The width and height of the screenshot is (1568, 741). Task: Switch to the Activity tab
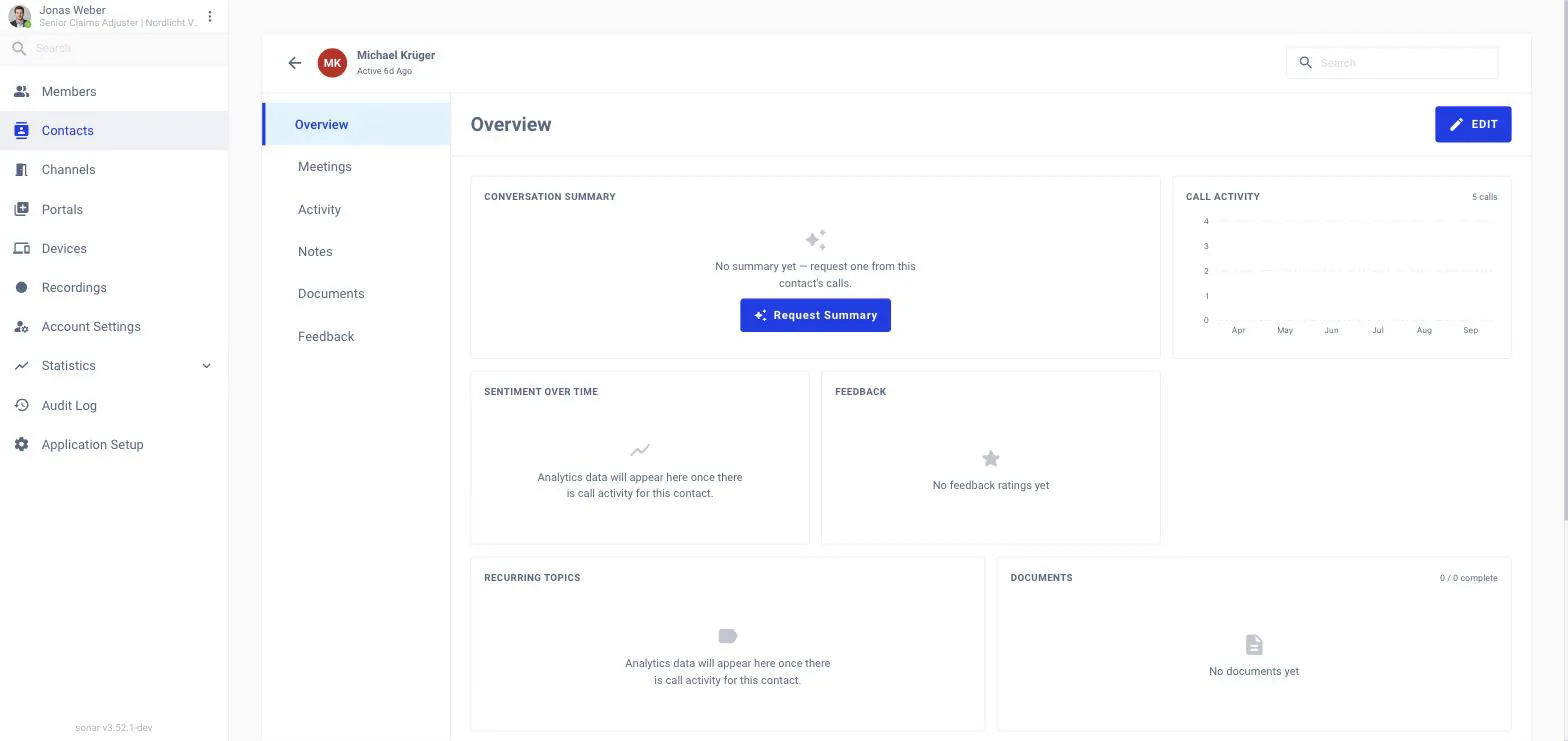[x=357, y=210]
